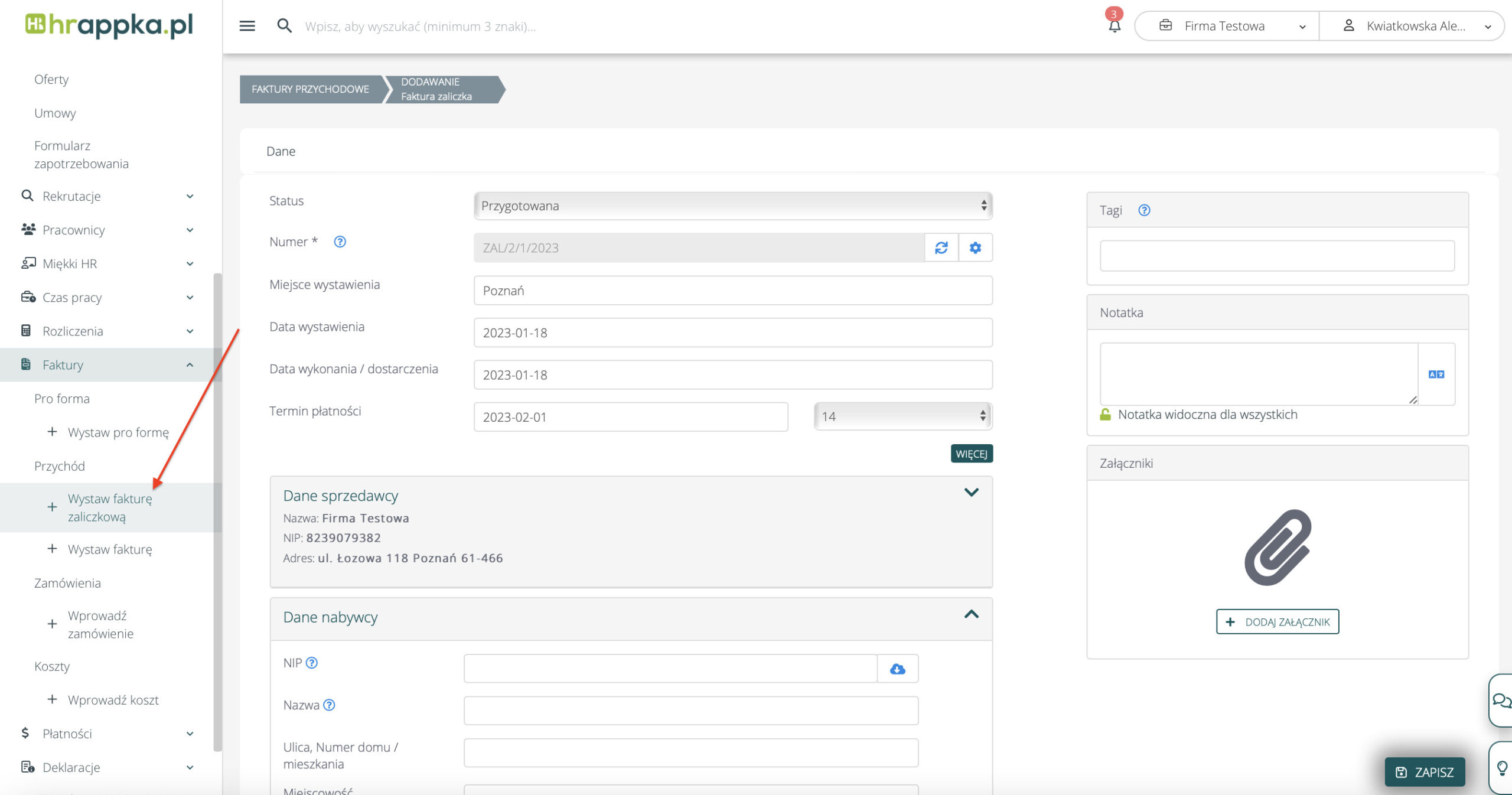Click the refresh invoice number icon
The height and width of the screenshot is (795, 1512).
(941, 247)
